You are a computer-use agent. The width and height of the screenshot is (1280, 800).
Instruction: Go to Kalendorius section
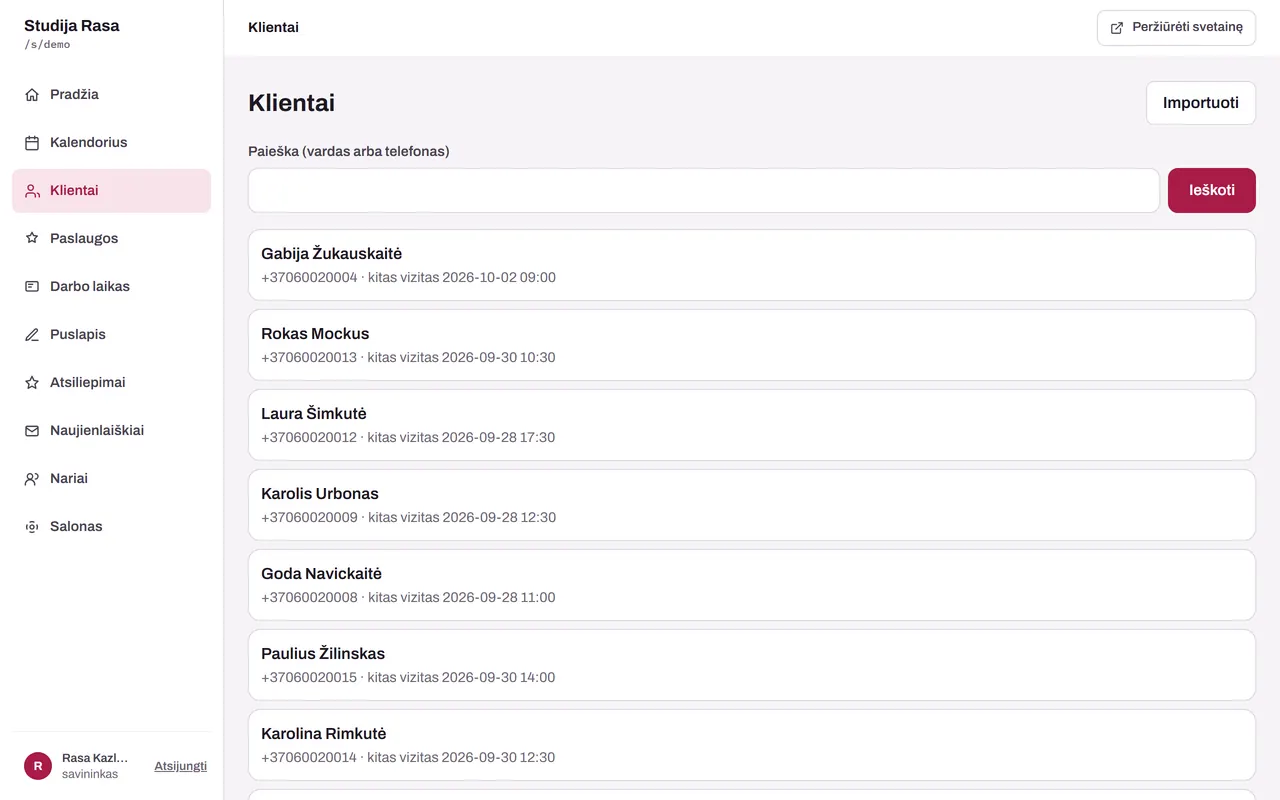111,143
